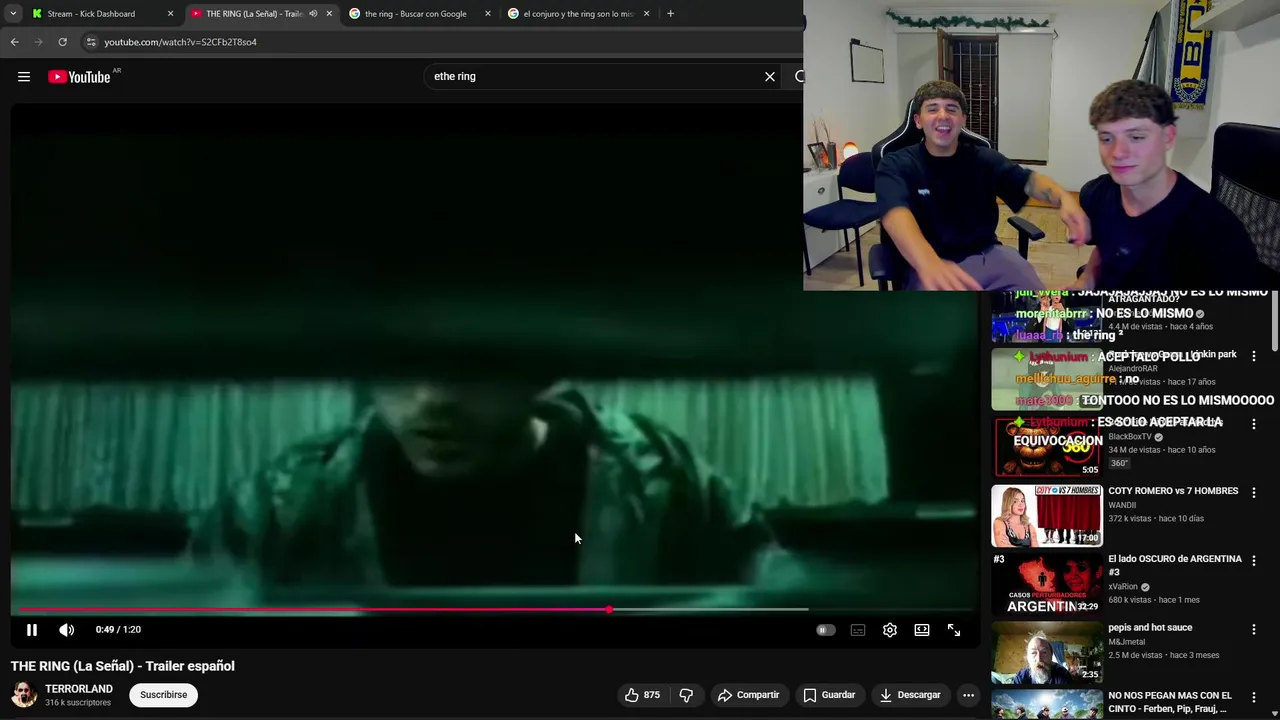The image size is (1280, 720).
Task: Open the 360° BlackBoxTV video thumbnail
Action: (x=1046, y=448)
